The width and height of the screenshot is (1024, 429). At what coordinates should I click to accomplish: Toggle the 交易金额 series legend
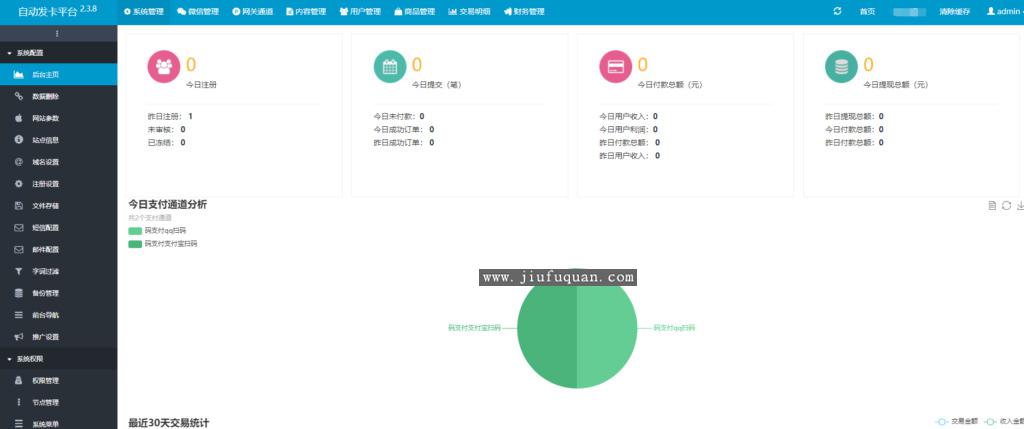pyautogui.click(x=957, y=421)
